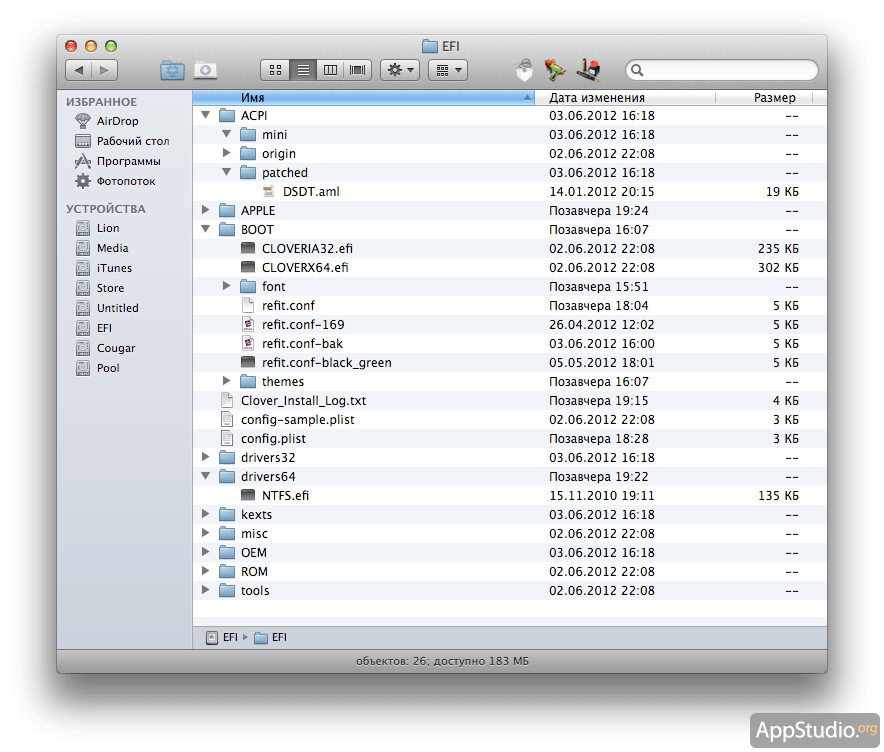Click the red stamp tool toolbar icon

click(589, 70)
